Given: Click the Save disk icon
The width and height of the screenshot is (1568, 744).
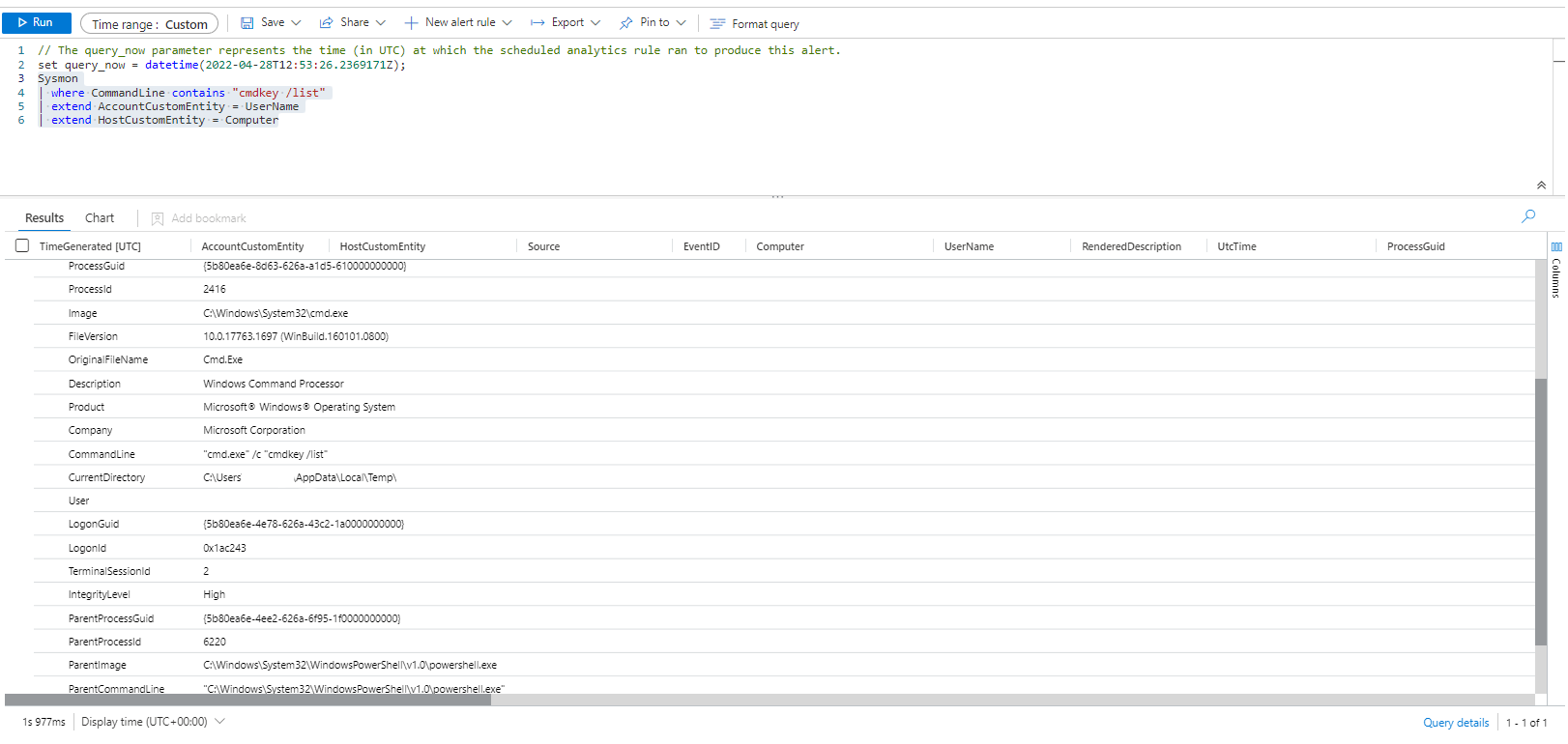Looking at the screenshot, I should (x=247, y=23).
